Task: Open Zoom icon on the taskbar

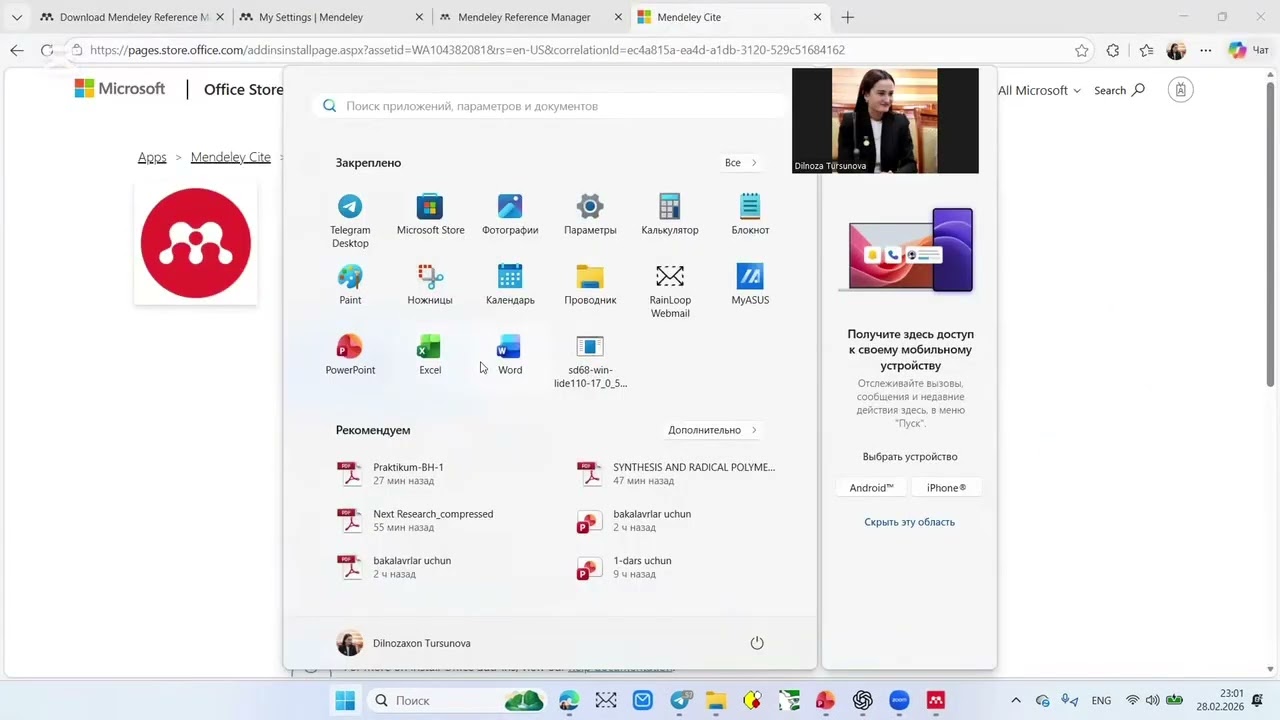Action: pos(898,701)
